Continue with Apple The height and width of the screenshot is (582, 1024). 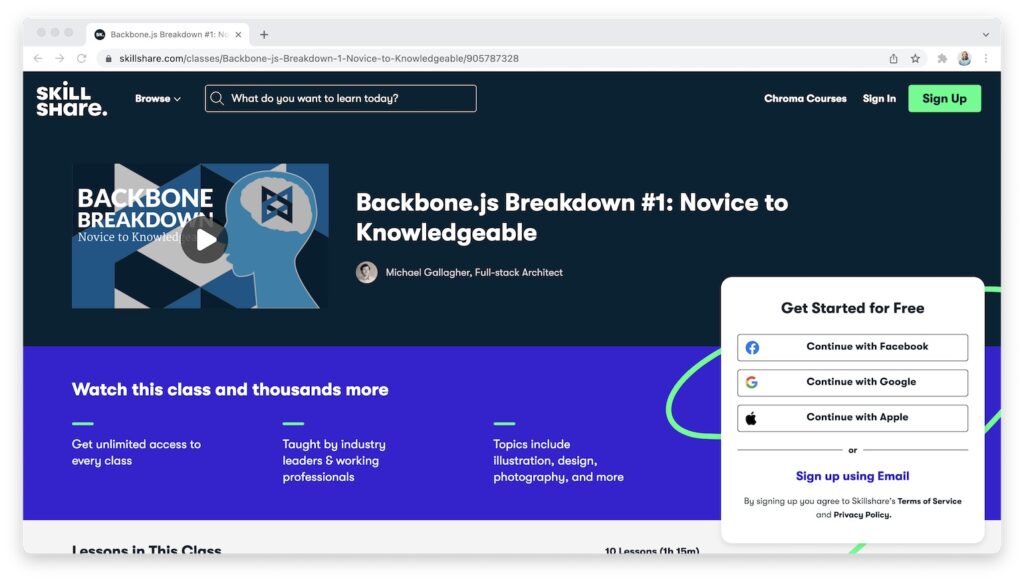pos(852,418)
